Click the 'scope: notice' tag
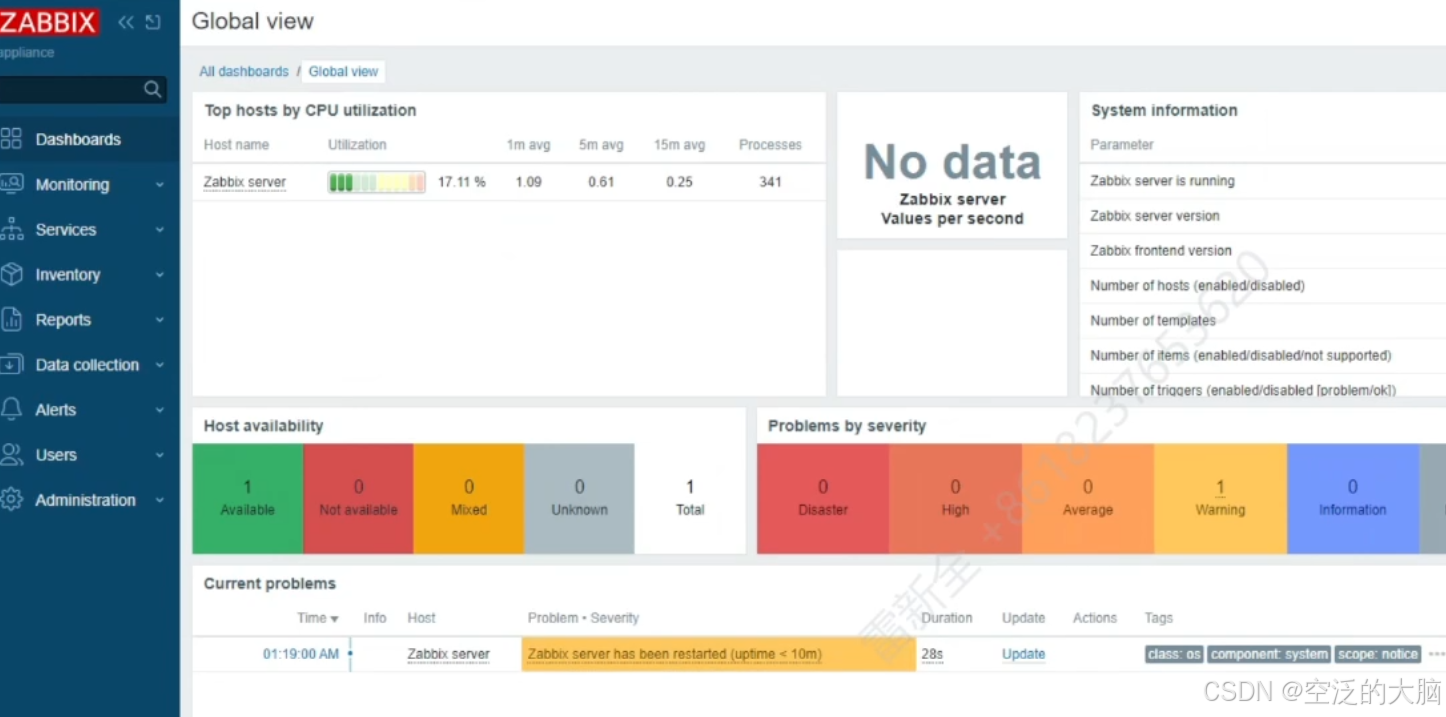 [x=1378, y=654]
